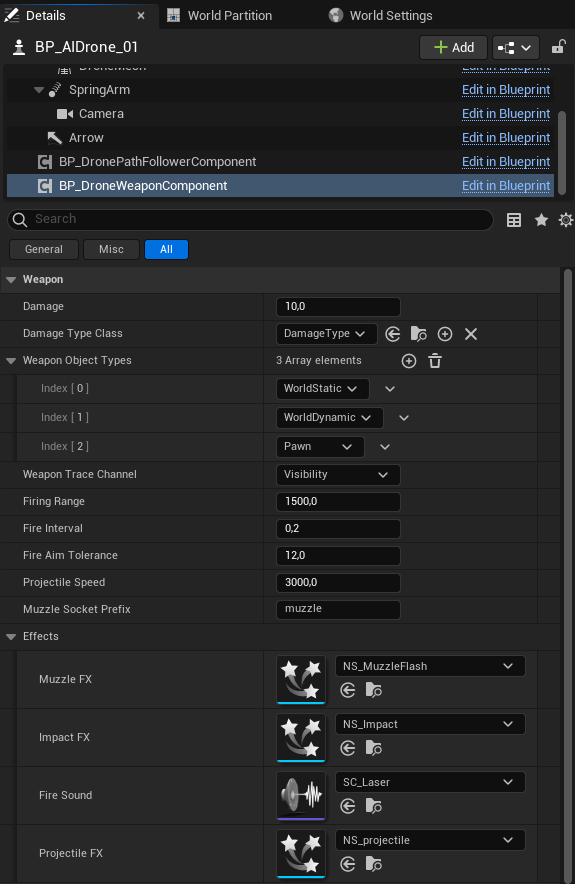
Task: Click the Impact FX Niagara thumbnail
Action: (301, 737)
